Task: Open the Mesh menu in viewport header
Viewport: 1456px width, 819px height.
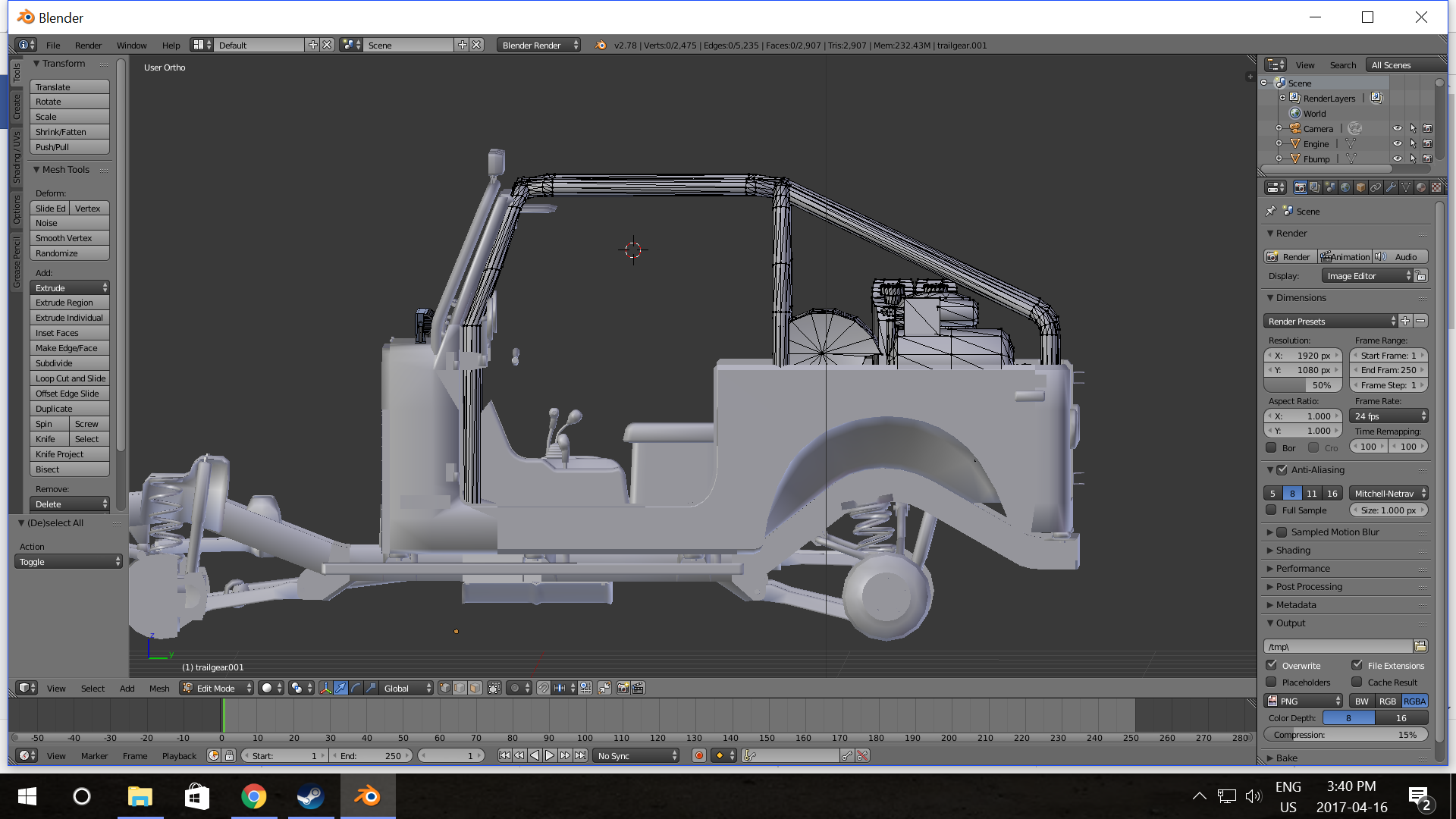Action: (x=159, y=688)
